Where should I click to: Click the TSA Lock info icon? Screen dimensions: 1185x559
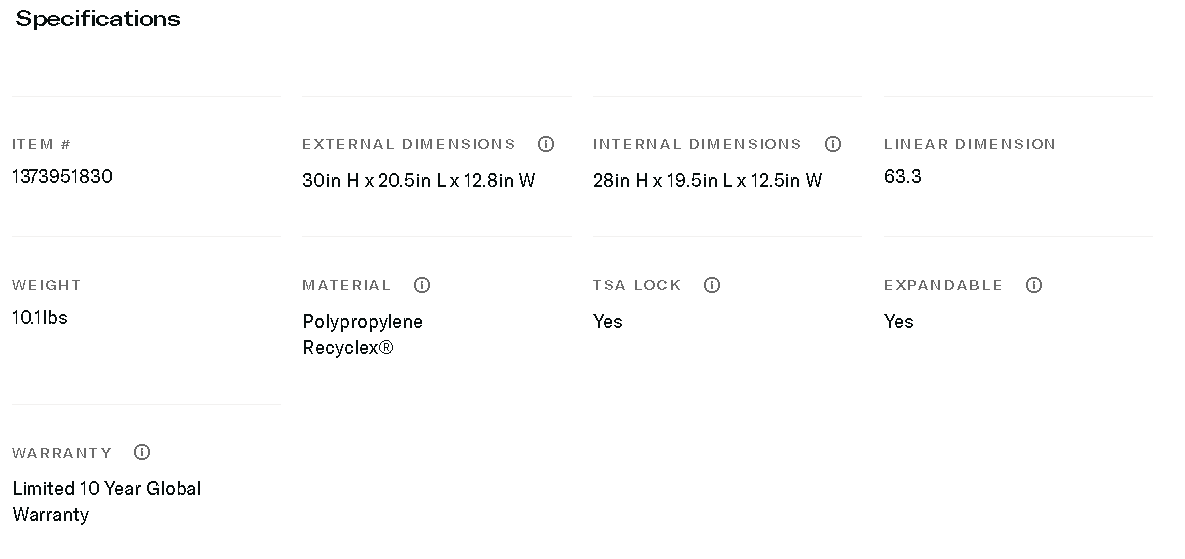[712, 285]
